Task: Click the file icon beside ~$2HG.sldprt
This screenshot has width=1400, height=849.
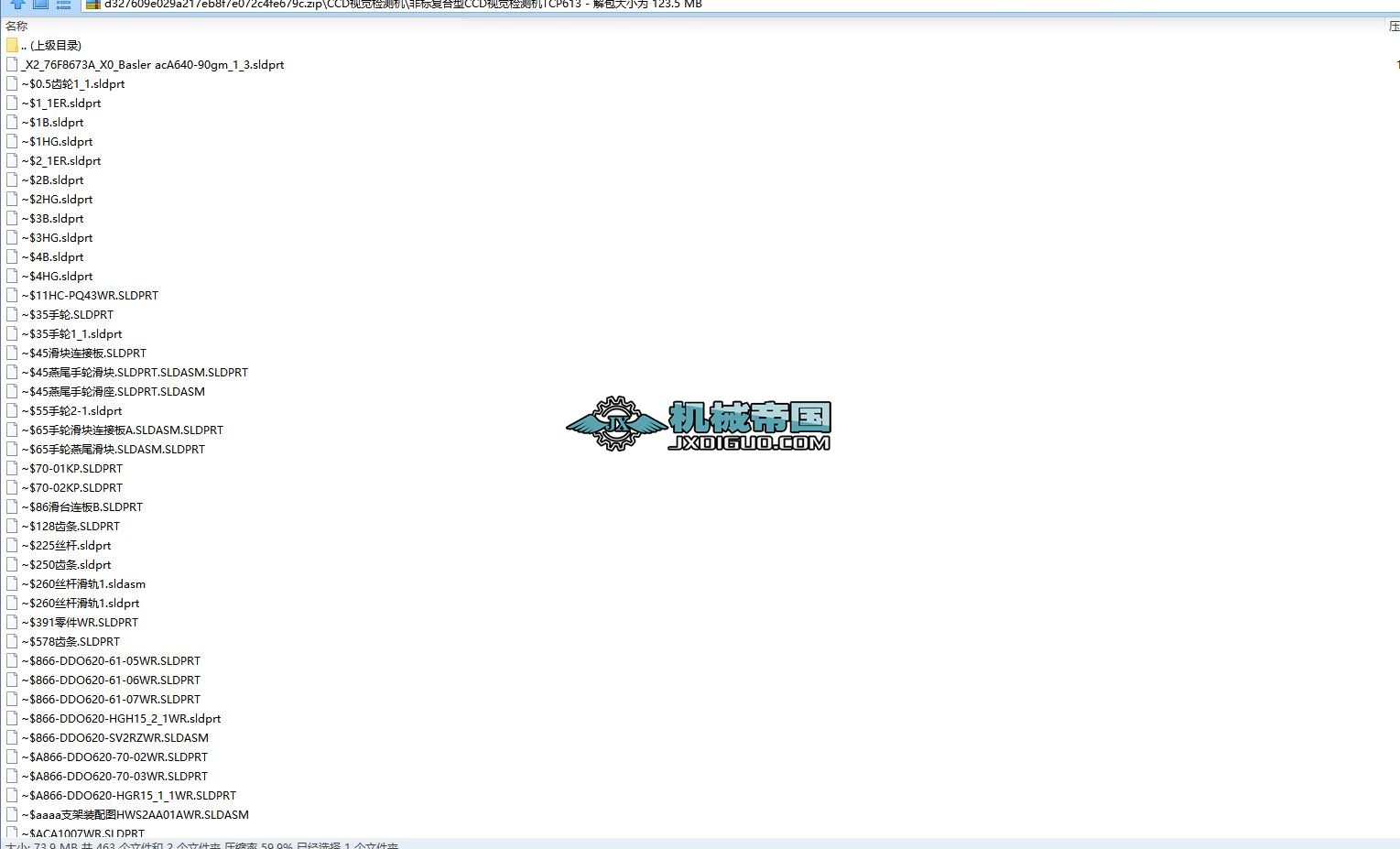Action: [x=12, y=200]
